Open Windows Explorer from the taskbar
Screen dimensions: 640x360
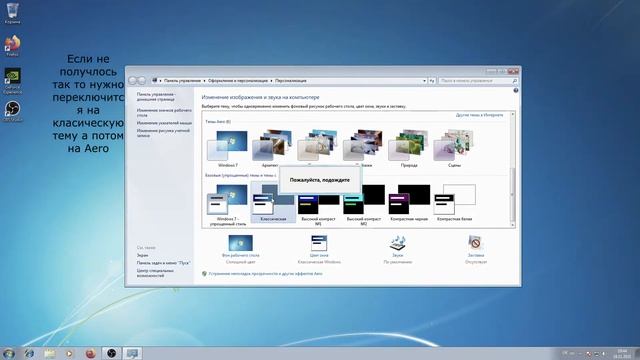50,353
